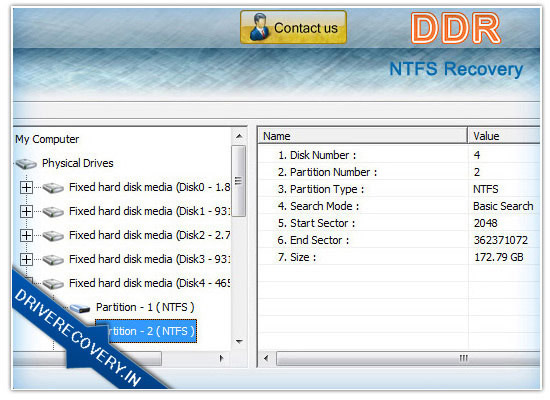550x400 pixels.
Task: Click the '362371072' end sector value
Action: point(501,240)
